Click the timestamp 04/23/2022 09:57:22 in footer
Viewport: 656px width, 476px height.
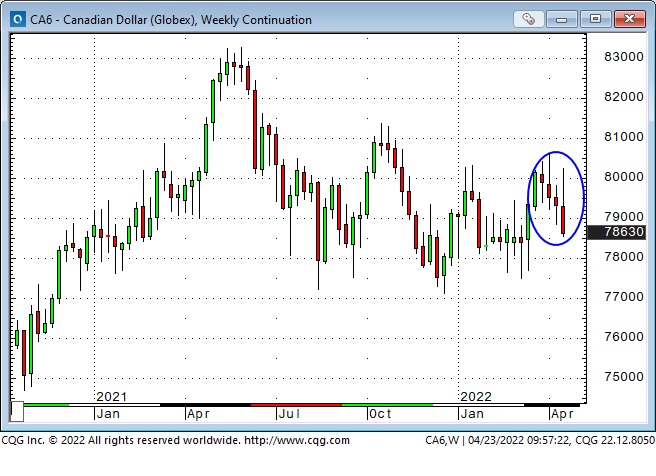(x=519, y=440)
